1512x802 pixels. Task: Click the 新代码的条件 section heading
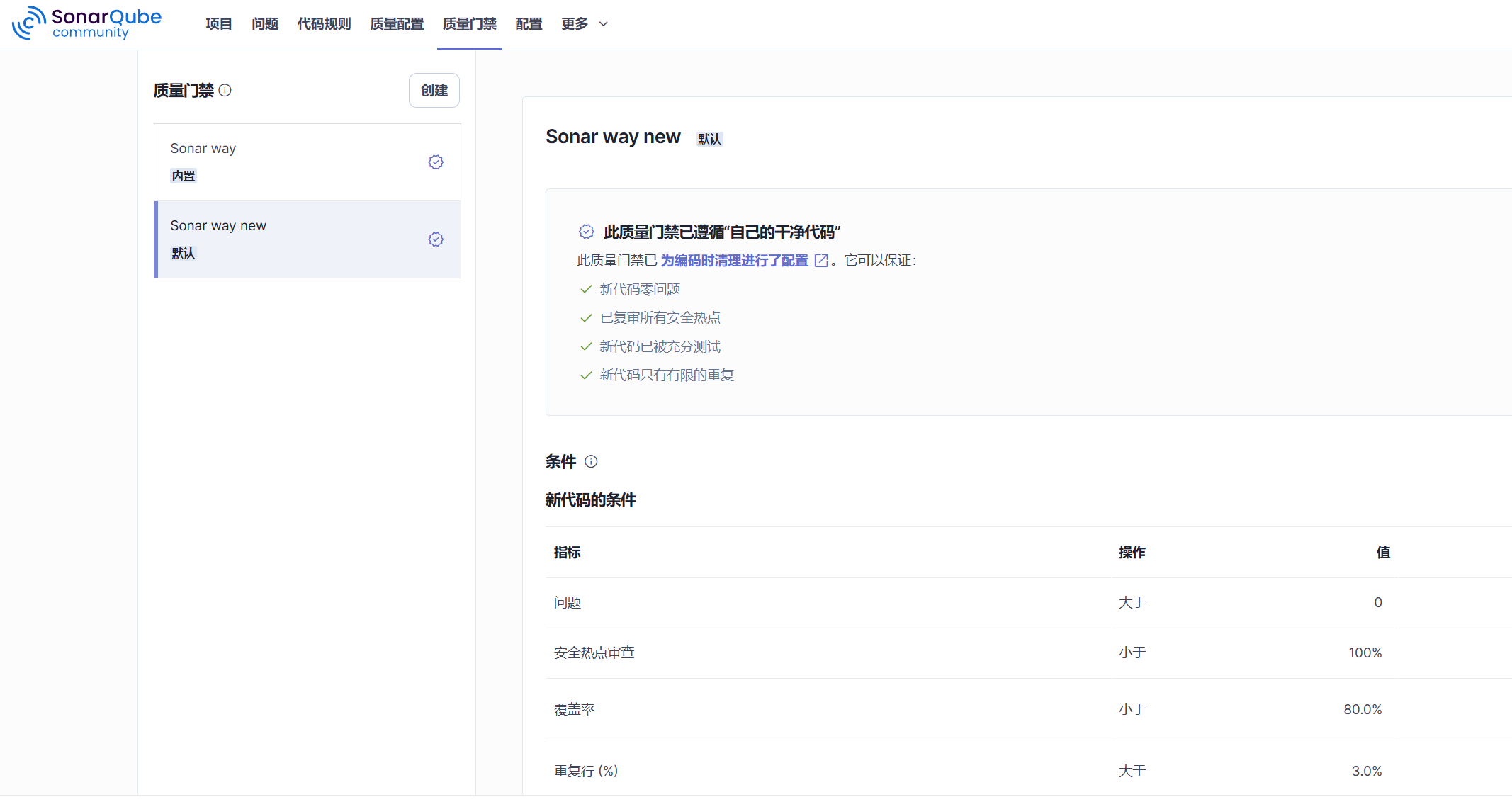[x=591, y=500]
